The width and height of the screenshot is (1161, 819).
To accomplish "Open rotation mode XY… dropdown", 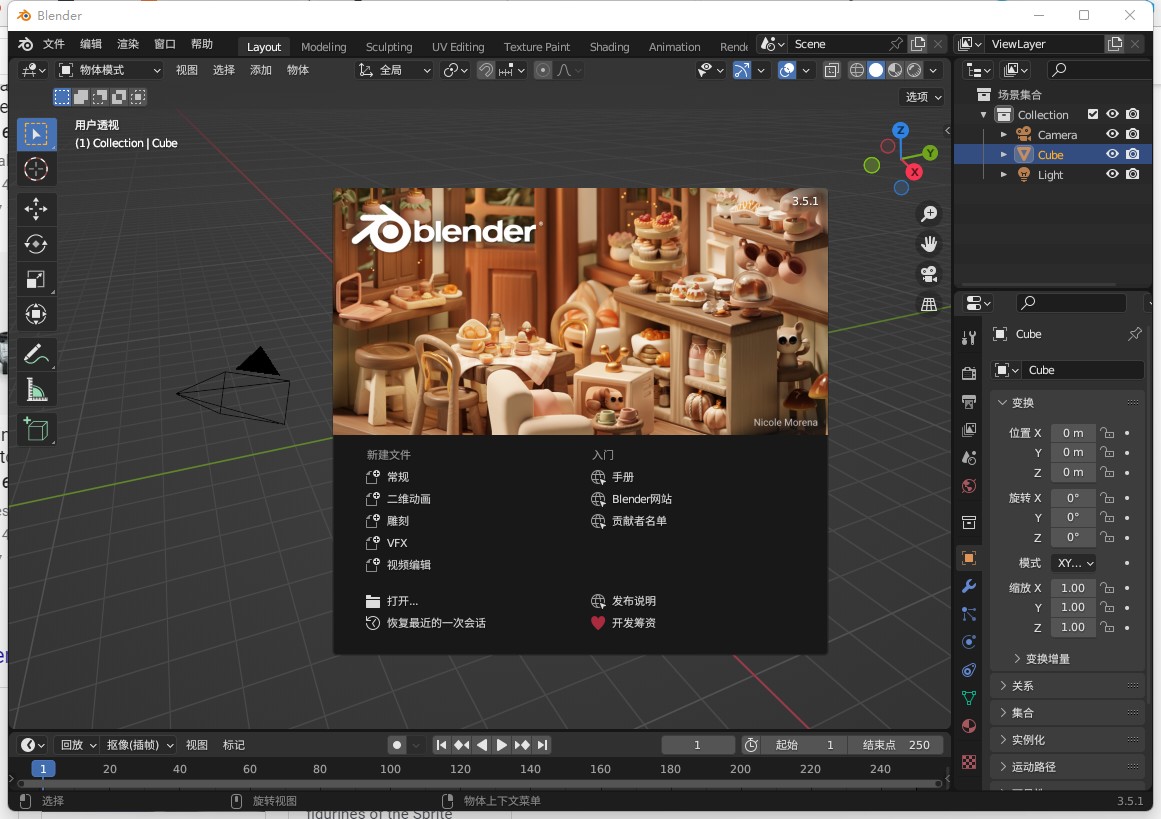I will (1073, 563).
